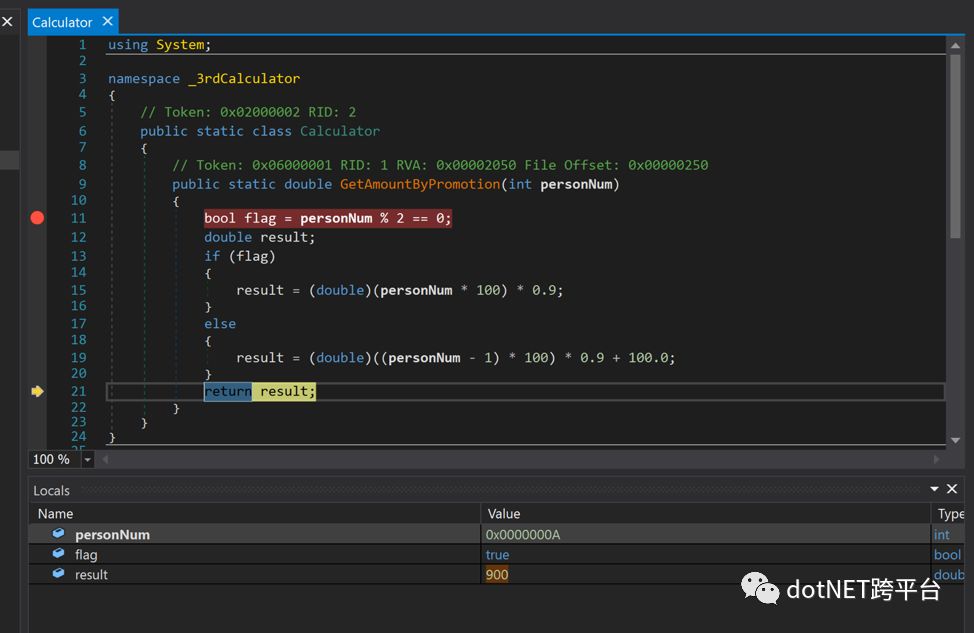This screenshot has height=633, width=974.
Task: Toggle the breakpoint on line 11
Action: [x=37, y=218]
